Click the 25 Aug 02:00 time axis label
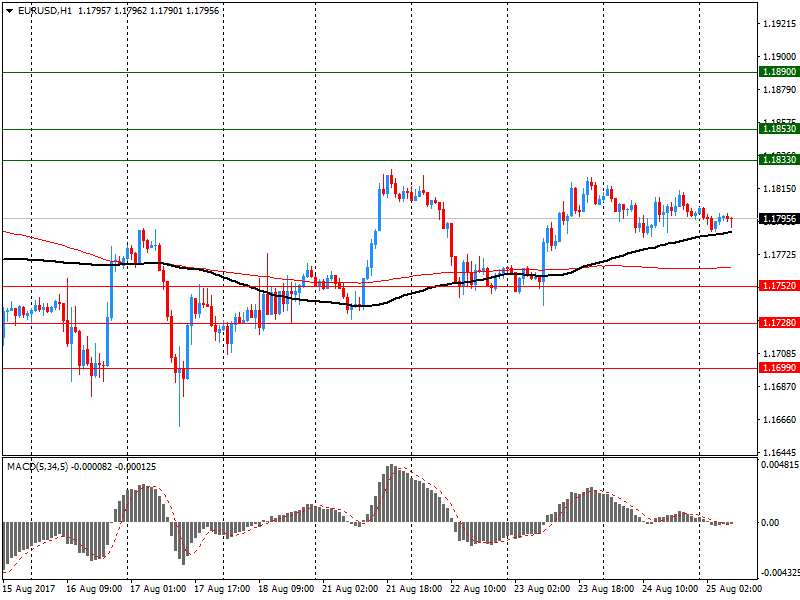 [x=734, y=589]
